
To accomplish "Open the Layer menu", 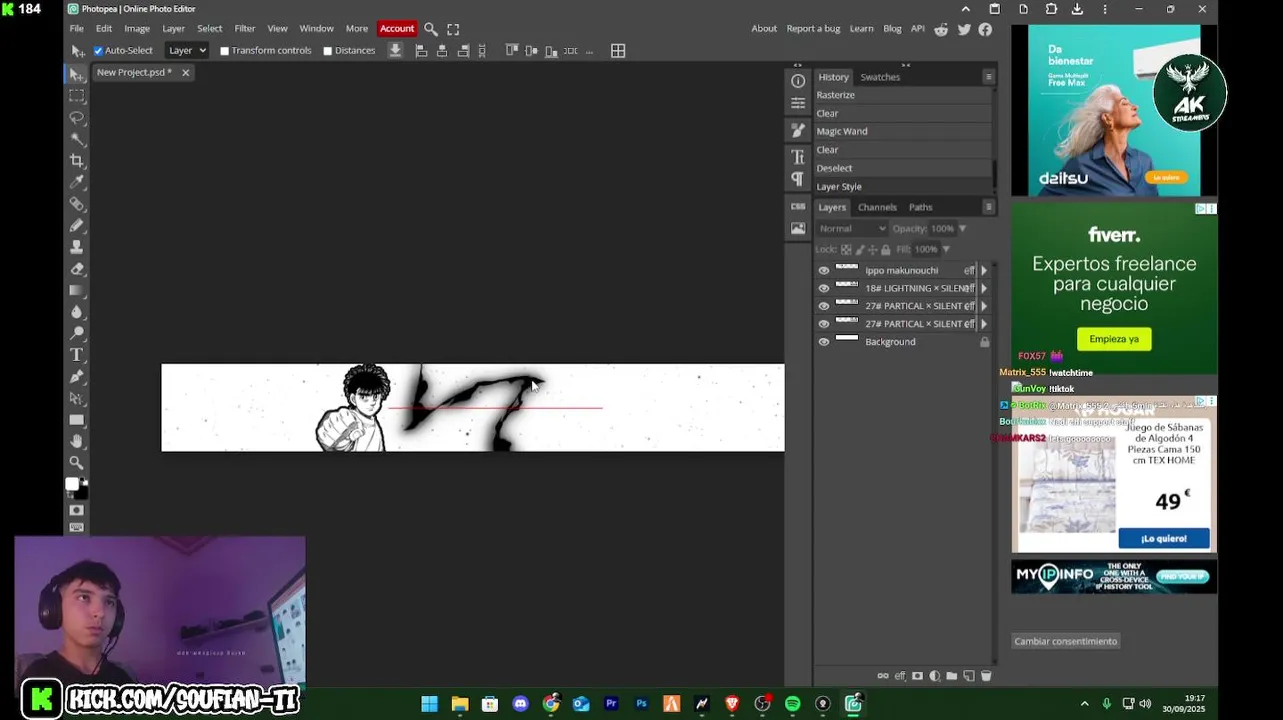I will click(x=174, y=29).
